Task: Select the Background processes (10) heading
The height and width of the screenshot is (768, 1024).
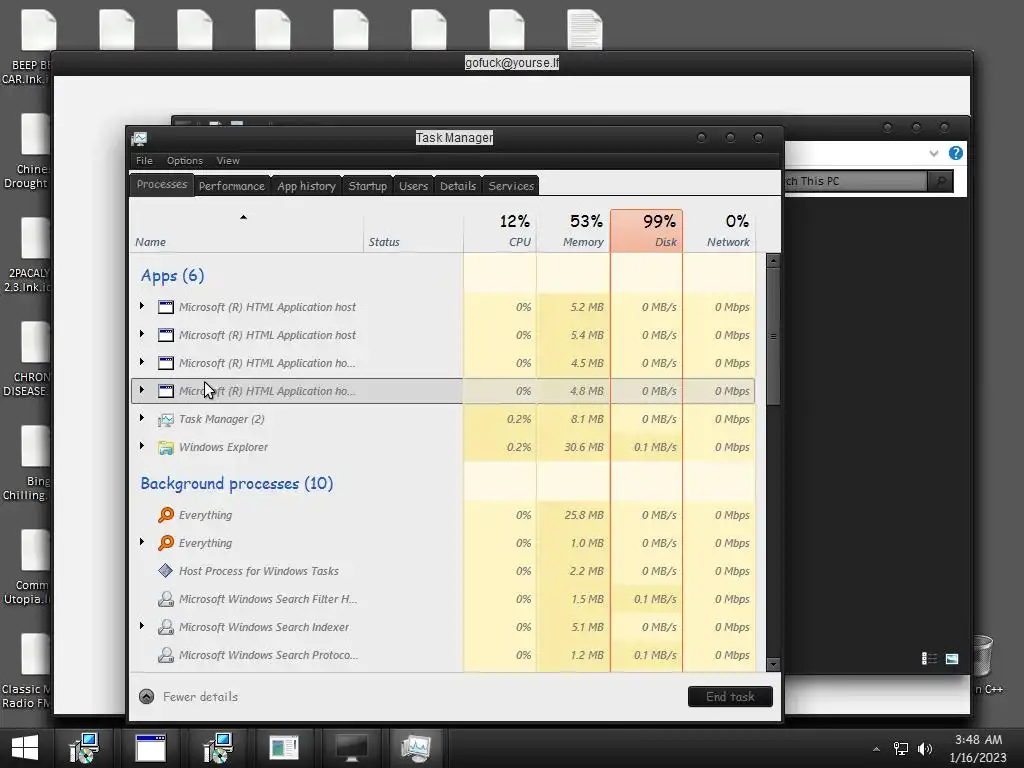Action: click(236, 484)
